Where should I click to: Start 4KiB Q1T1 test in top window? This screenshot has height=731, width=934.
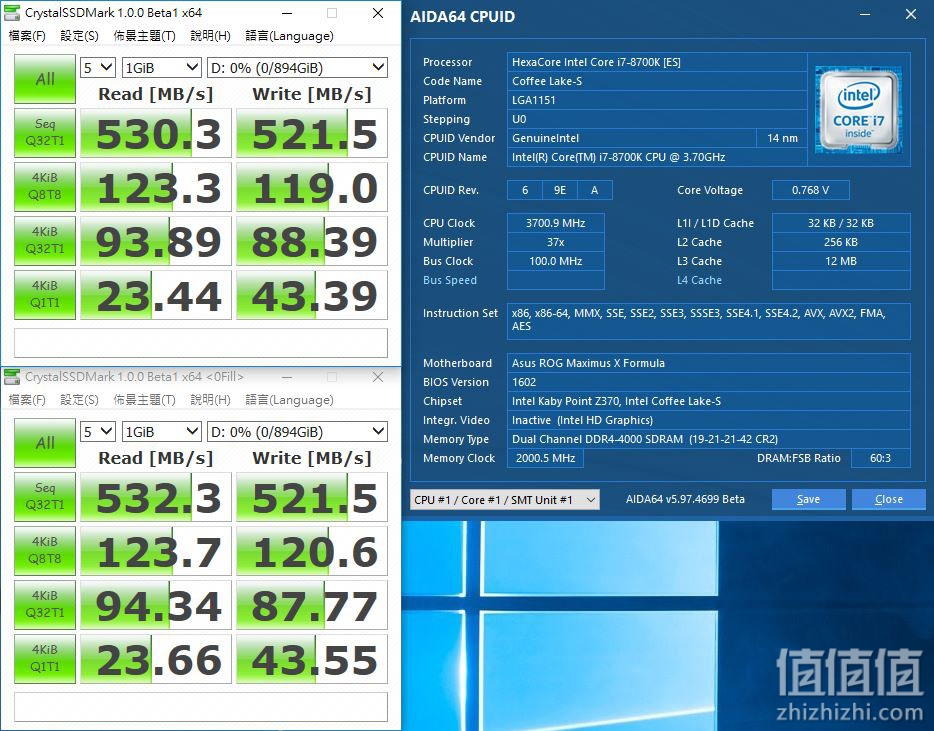(x=45, y=295)
